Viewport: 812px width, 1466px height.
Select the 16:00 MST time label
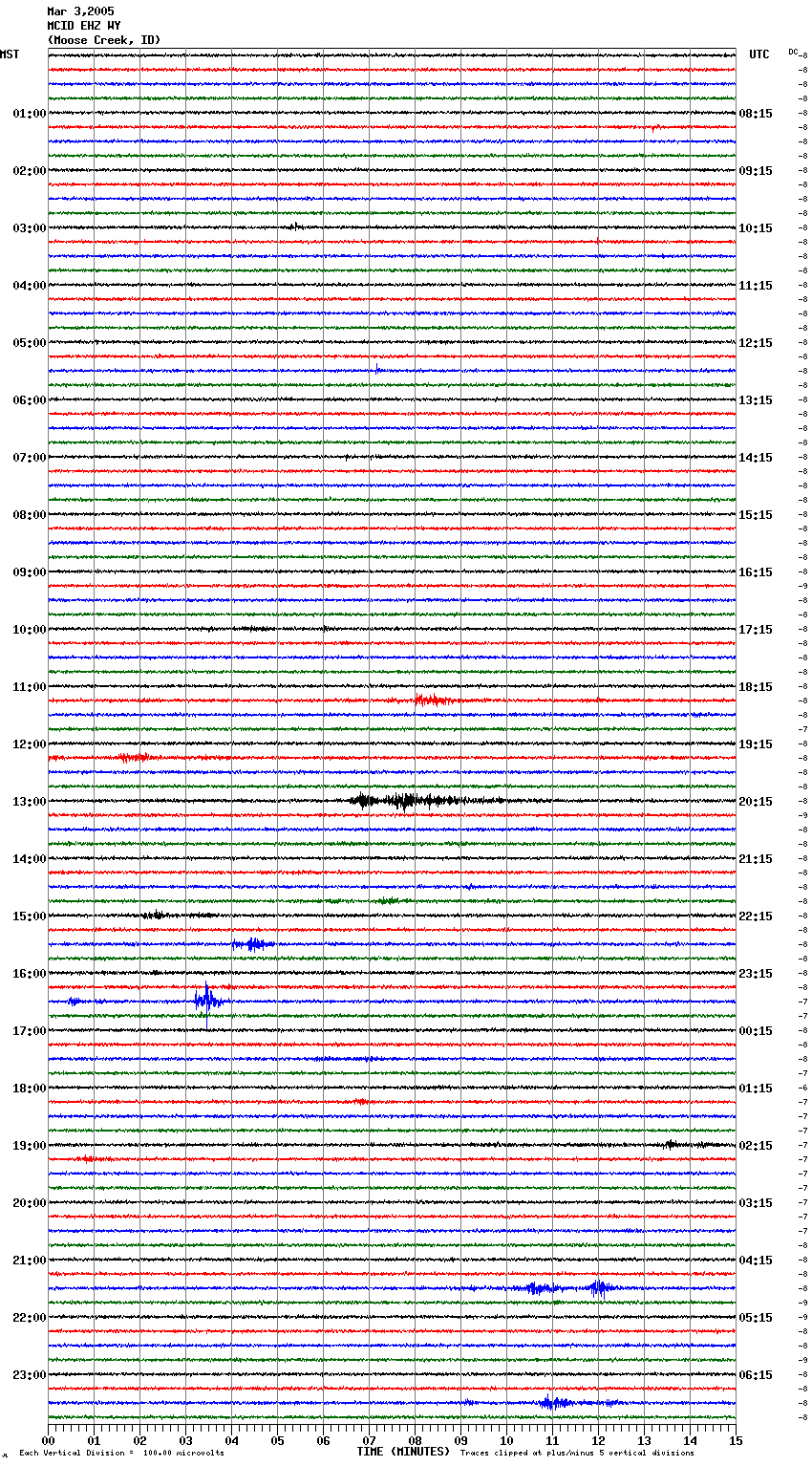click(30, 974)
